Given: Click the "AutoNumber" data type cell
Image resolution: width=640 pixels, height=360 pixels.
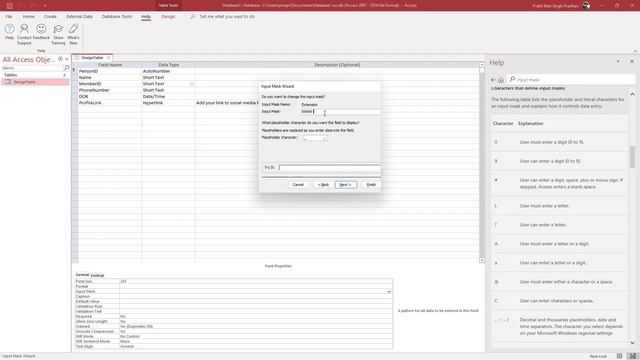Looking at the screenshot, I should [168, 71].
